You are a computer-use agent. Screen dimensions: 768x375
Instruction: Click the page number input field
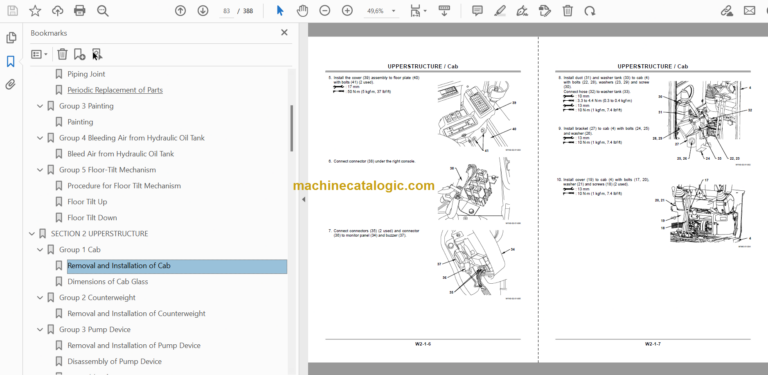pos(226,11)
